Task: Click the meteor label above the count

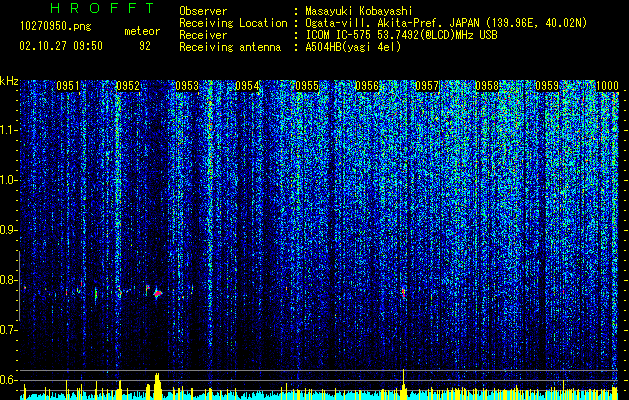Action: (142, 31)
